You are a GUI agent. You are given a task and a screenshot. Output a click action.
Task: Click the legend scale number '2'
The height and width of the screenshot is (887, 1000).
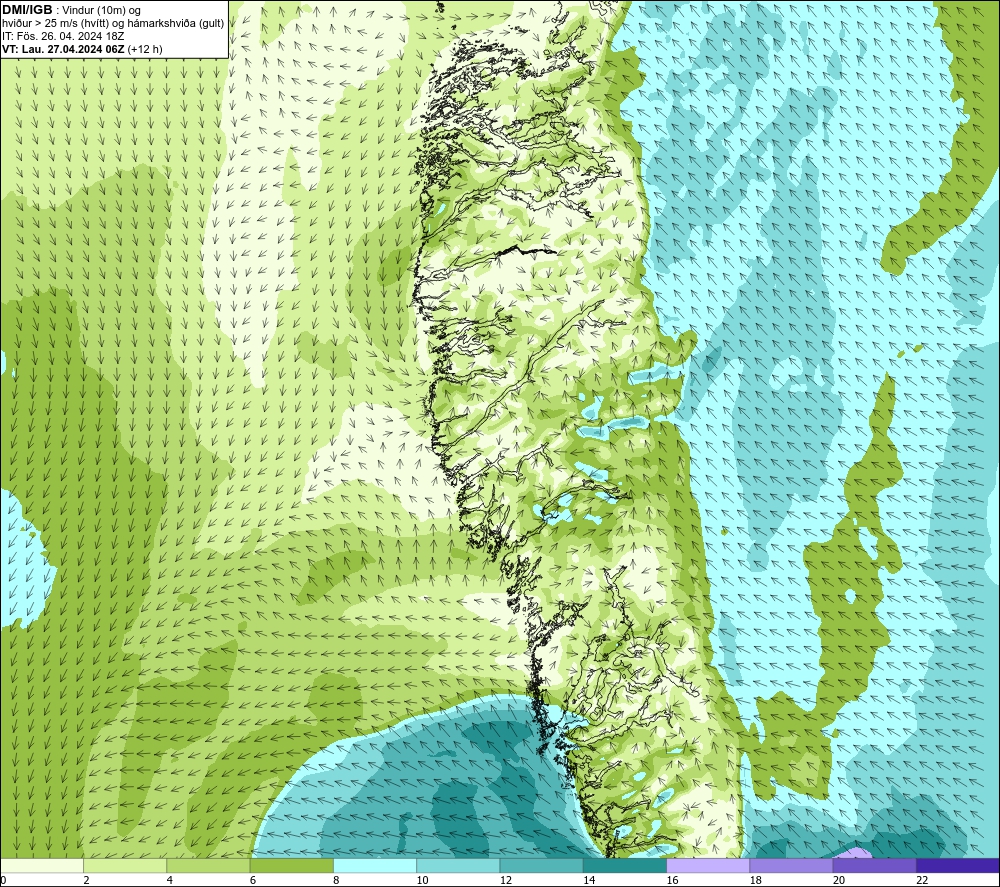pos(86,880)
